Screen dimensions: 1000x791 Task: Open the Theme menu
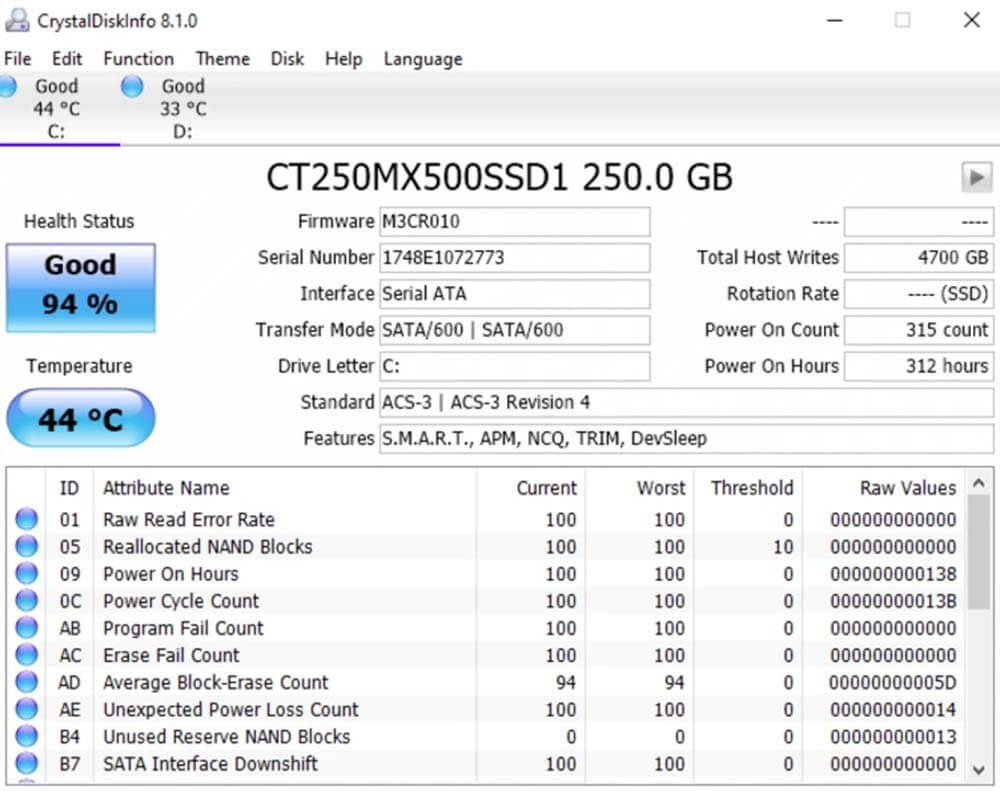(x=222, y=59)
